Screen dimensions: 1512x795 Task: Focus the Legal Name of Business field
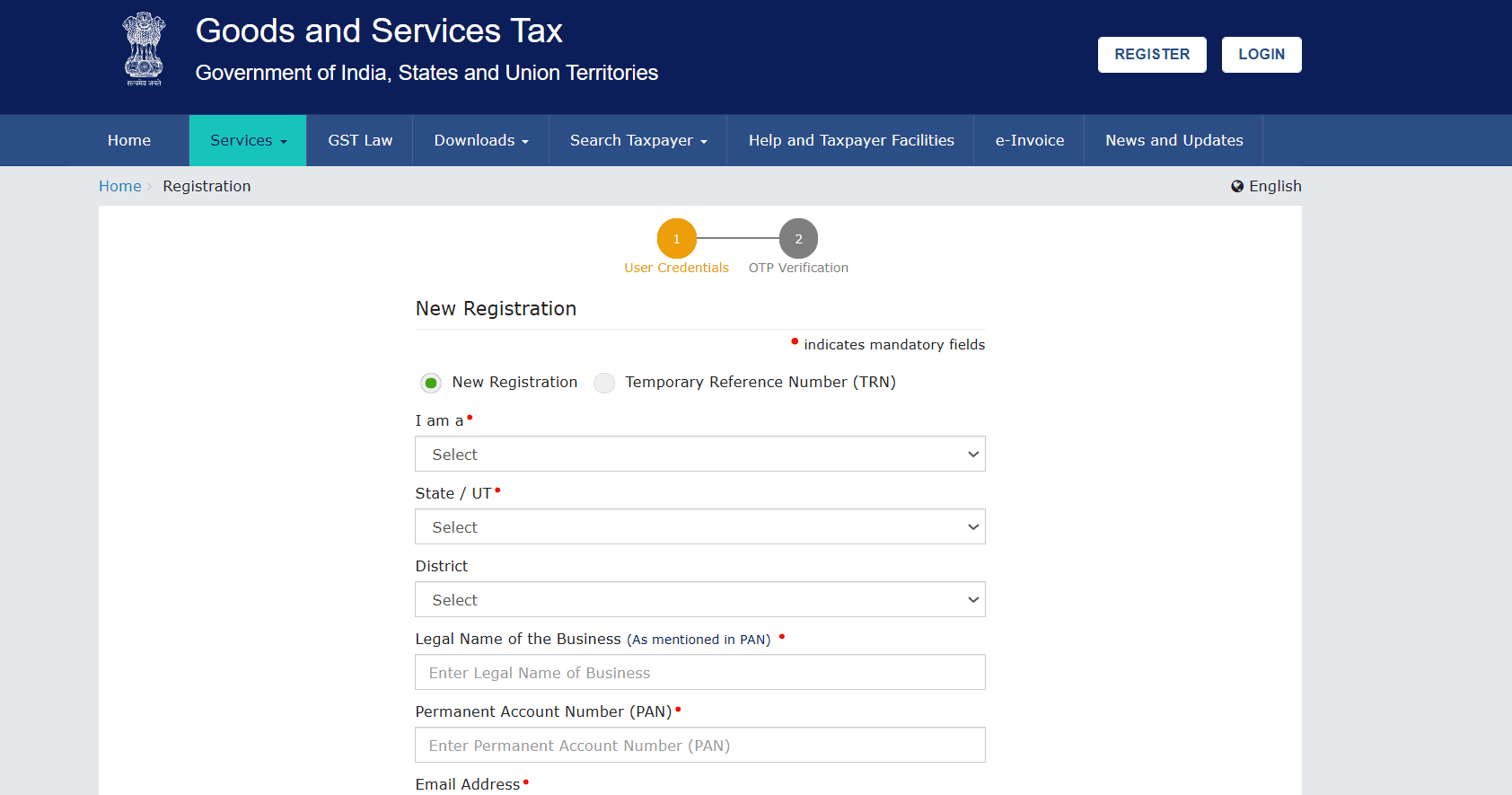click(x=700, y=672)
